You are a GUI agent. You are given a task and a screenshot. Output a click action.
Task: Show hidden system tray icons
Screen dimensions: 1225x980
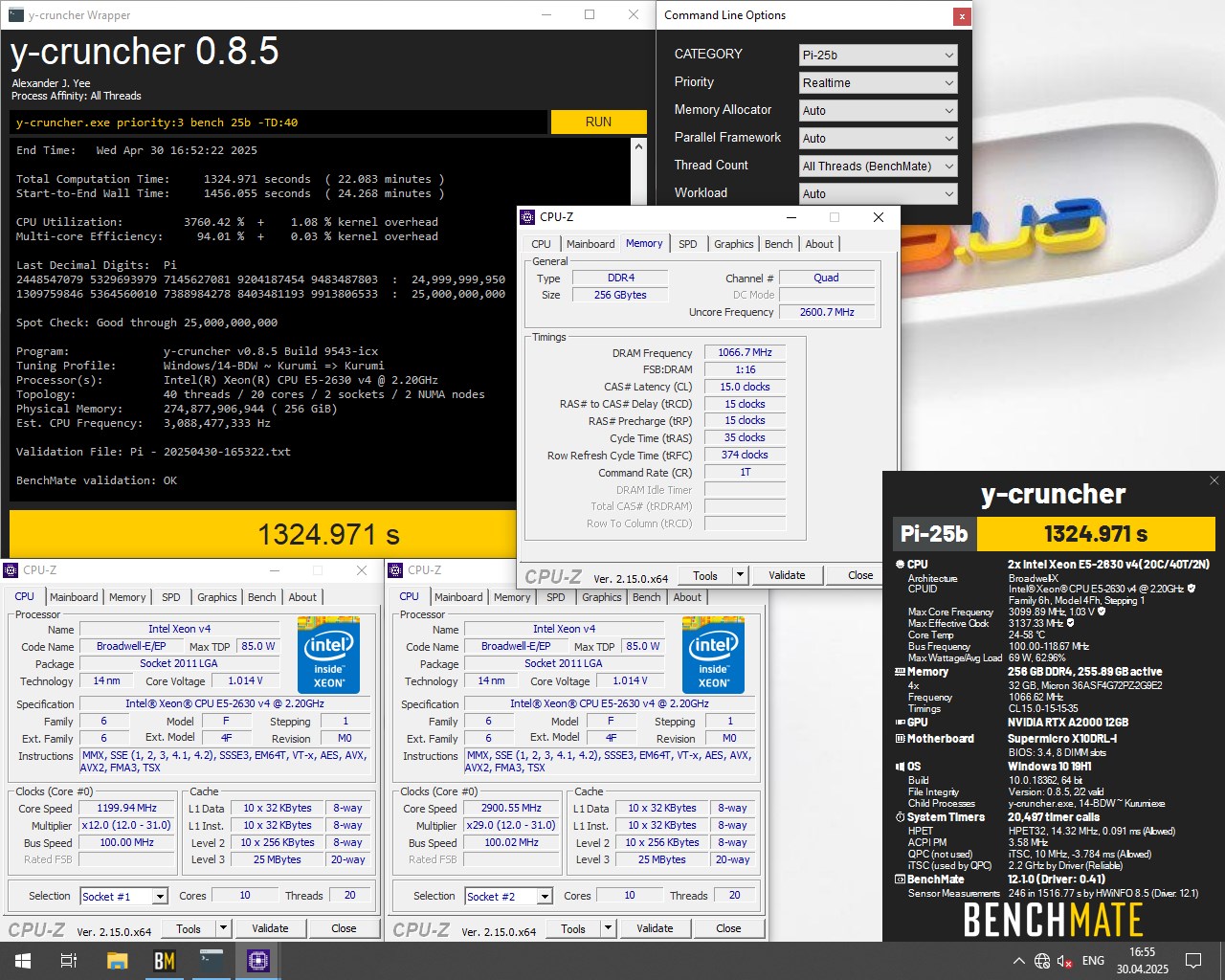[1018, 961]
